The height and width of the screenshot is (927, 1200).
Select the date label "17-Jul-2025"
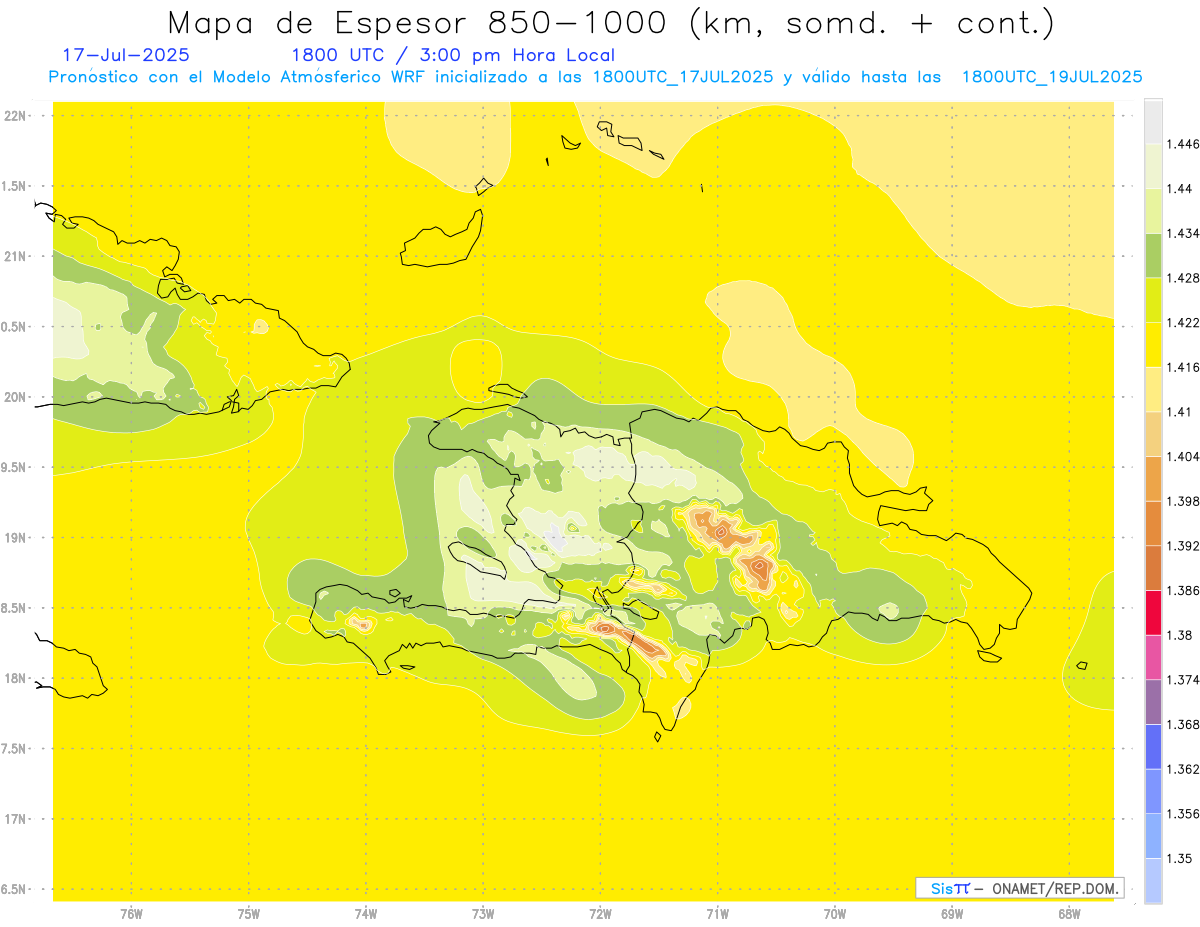[x=126, y=55]
